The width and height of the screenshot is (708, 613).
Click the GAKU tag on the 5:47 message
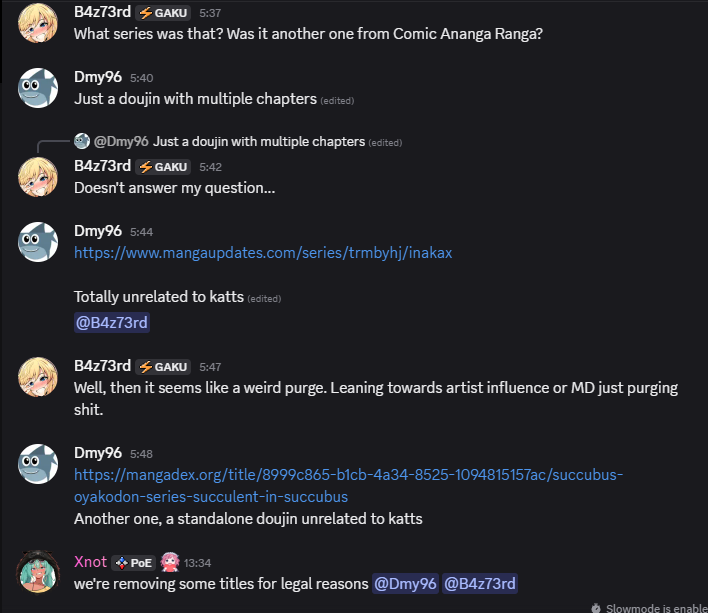point(164,366)
